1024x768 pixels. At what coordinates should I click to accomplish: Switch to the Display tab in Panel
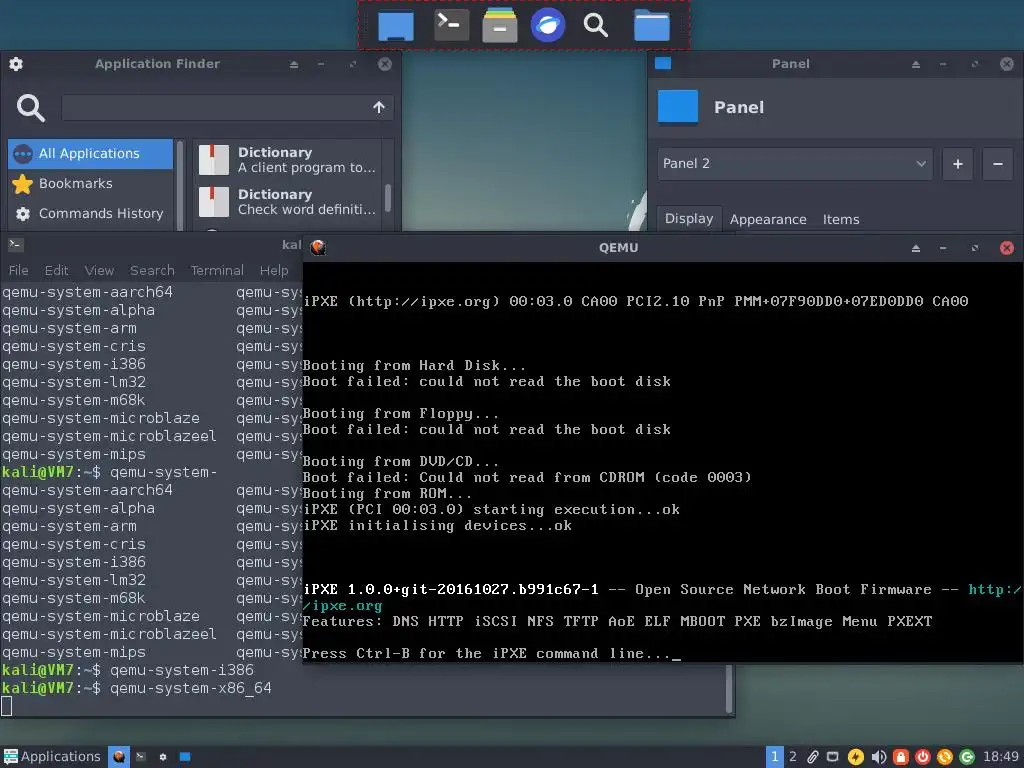click(x=688, y=219)
